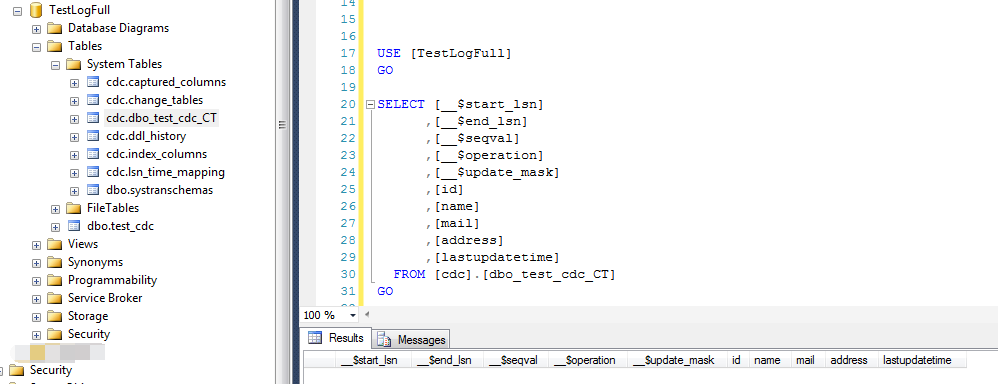Expand cdc.ddl_history table node
This screenshot has height=384, width=998.
tap(74, 137)
